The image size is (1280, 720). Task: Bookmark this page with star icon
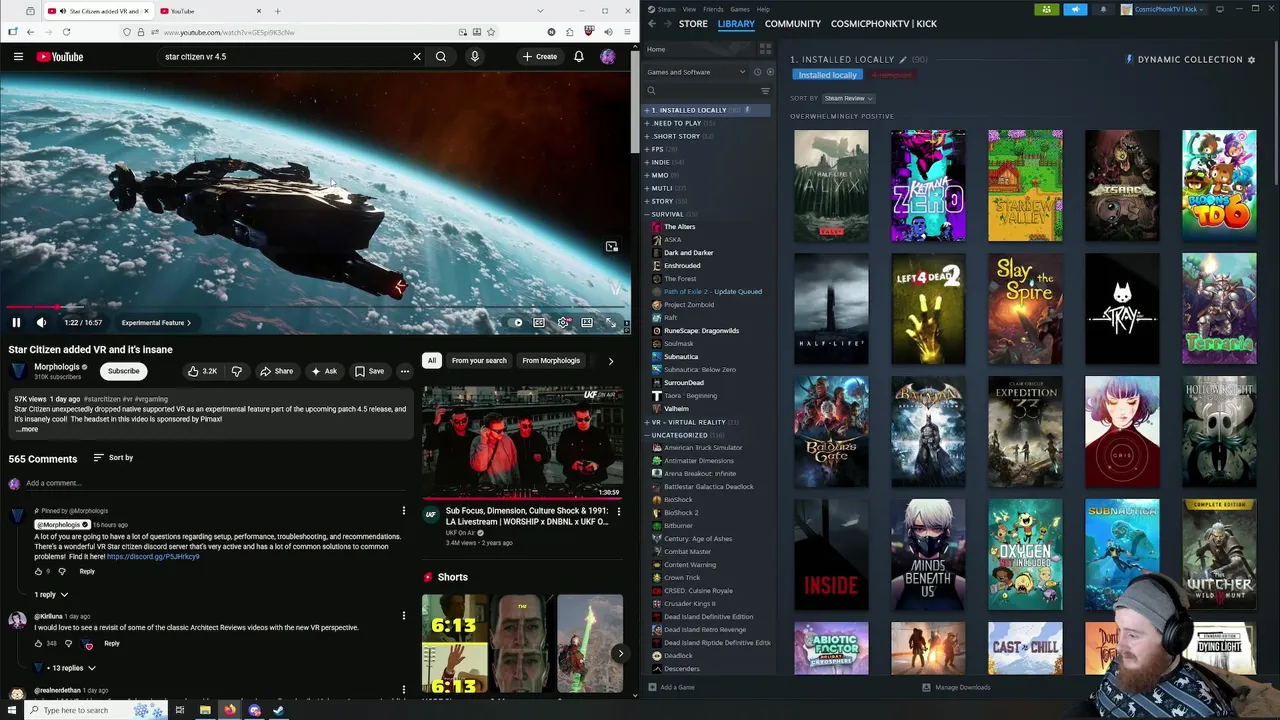[490, 32]
